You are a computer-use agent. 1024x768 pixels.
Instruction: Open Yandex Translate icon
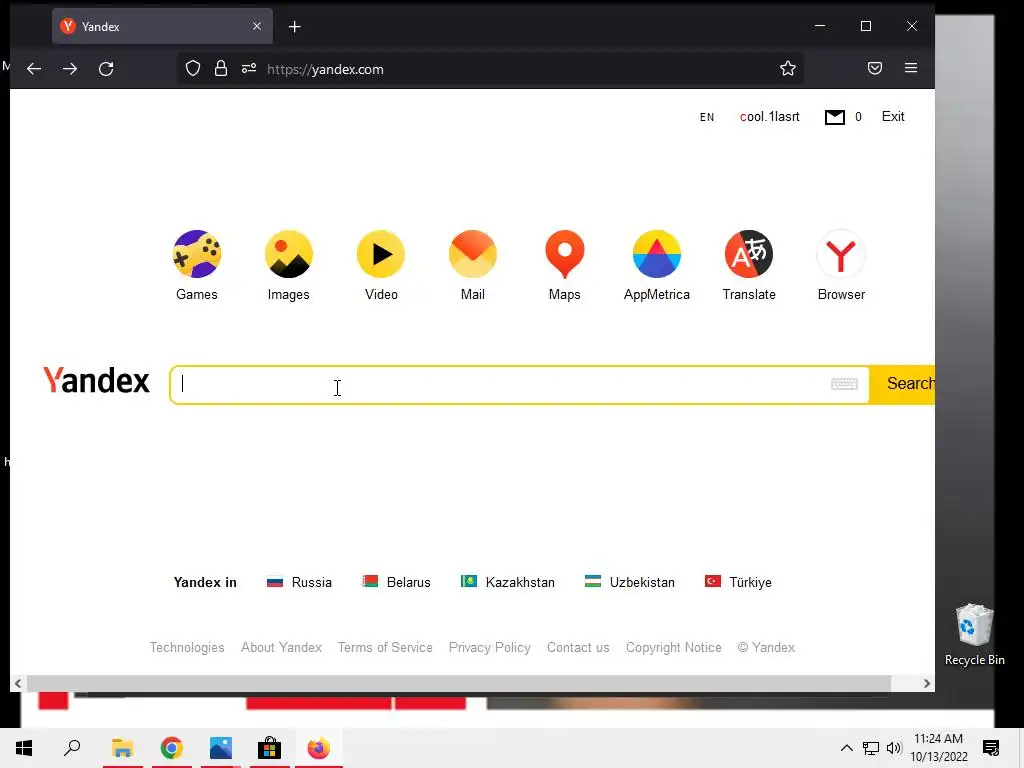coord(749,255)
